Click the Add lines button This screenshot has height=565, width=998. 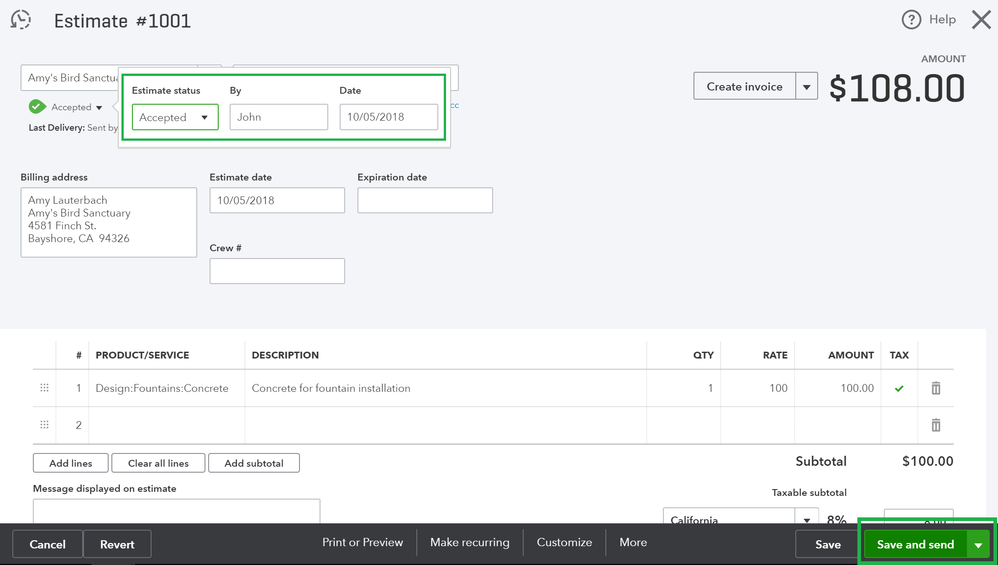tap(70, 463)
